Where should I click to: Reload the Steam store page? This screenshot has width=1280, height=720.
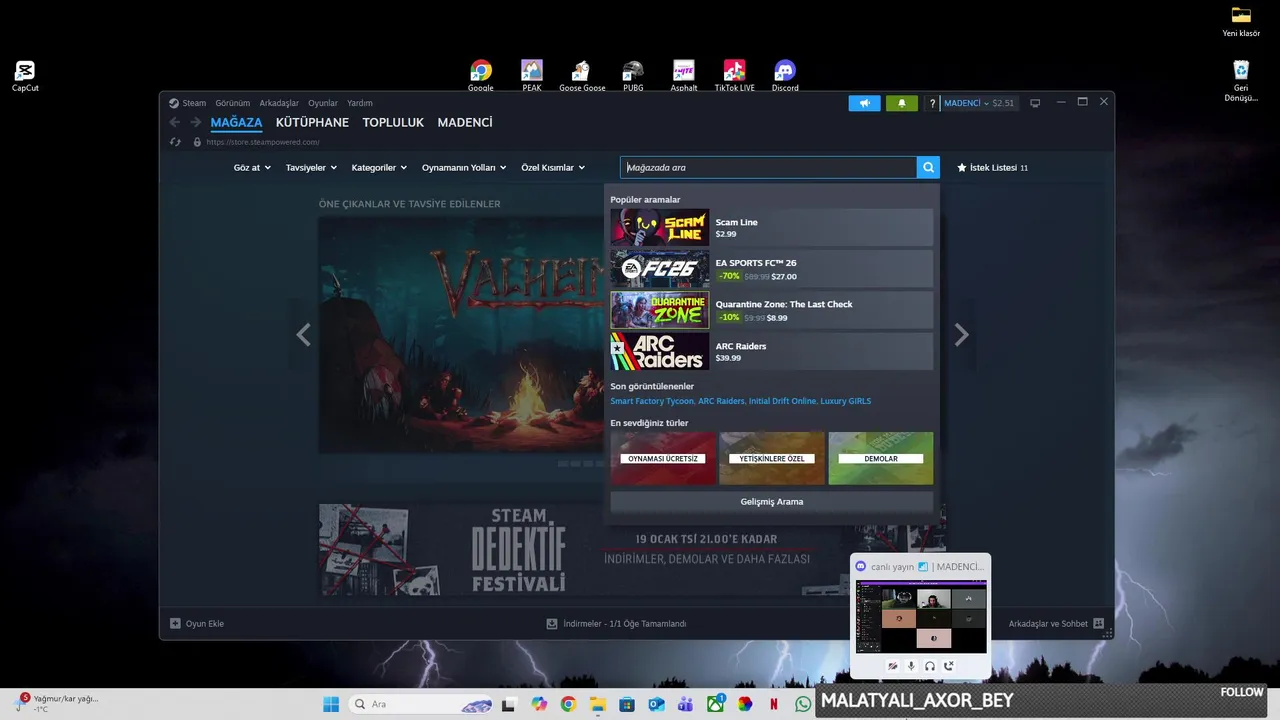pyautogui.click(x=175, y=142)
